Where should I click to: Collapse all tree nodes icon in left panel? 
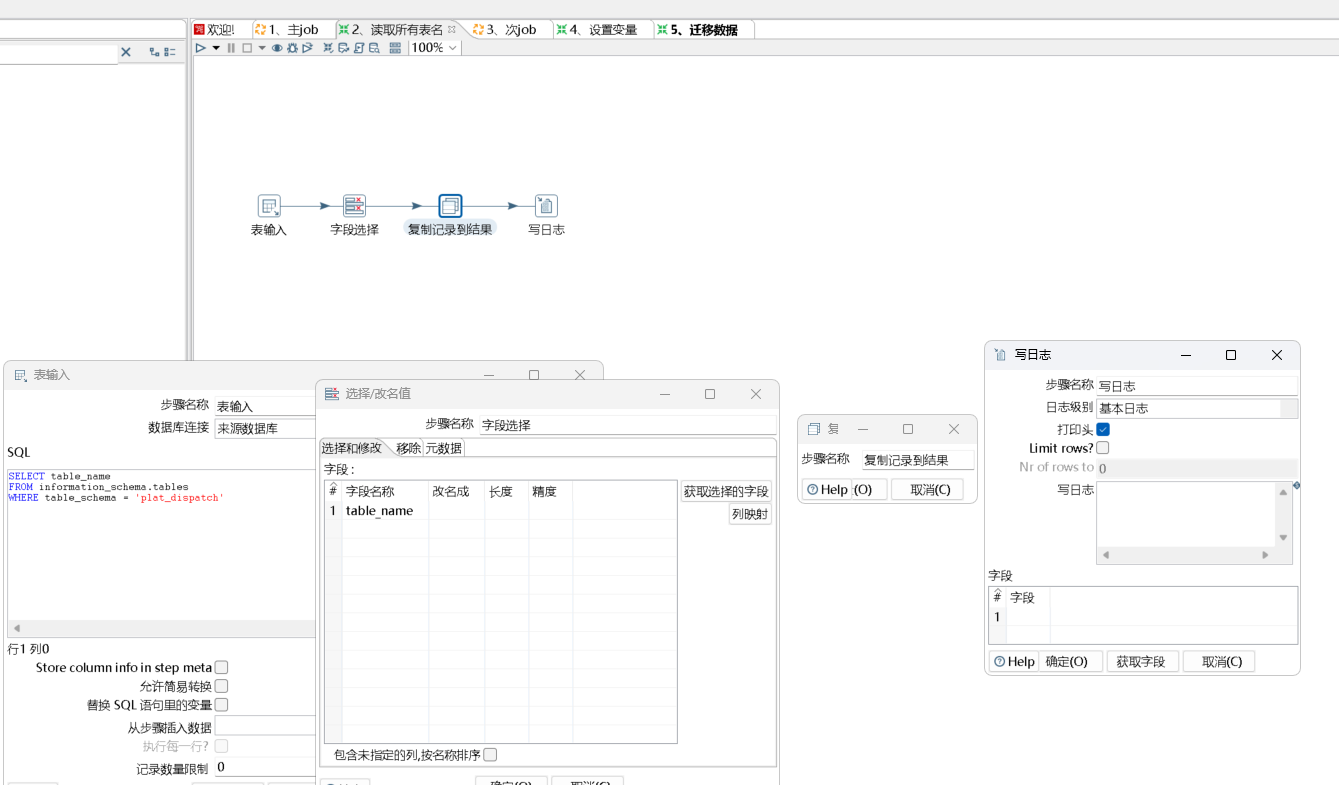[170, 52]
